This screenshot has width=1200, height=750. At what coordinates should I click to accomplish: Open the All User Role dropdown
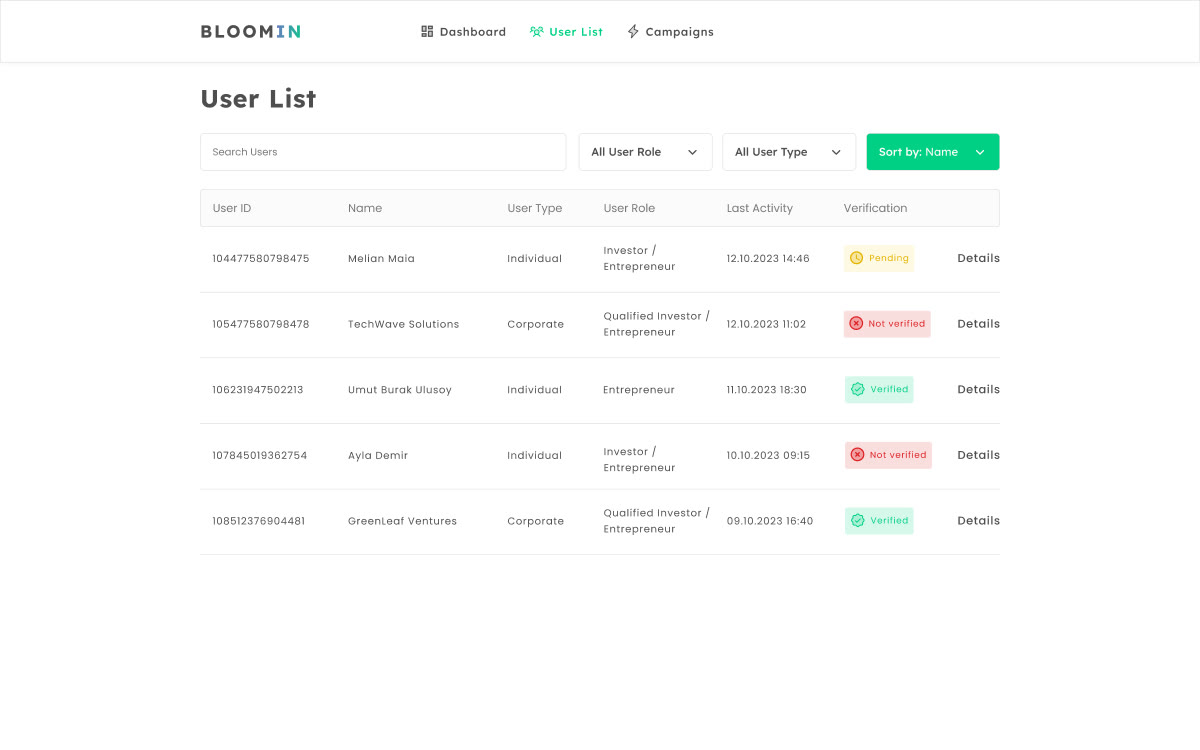pos(645,152)
